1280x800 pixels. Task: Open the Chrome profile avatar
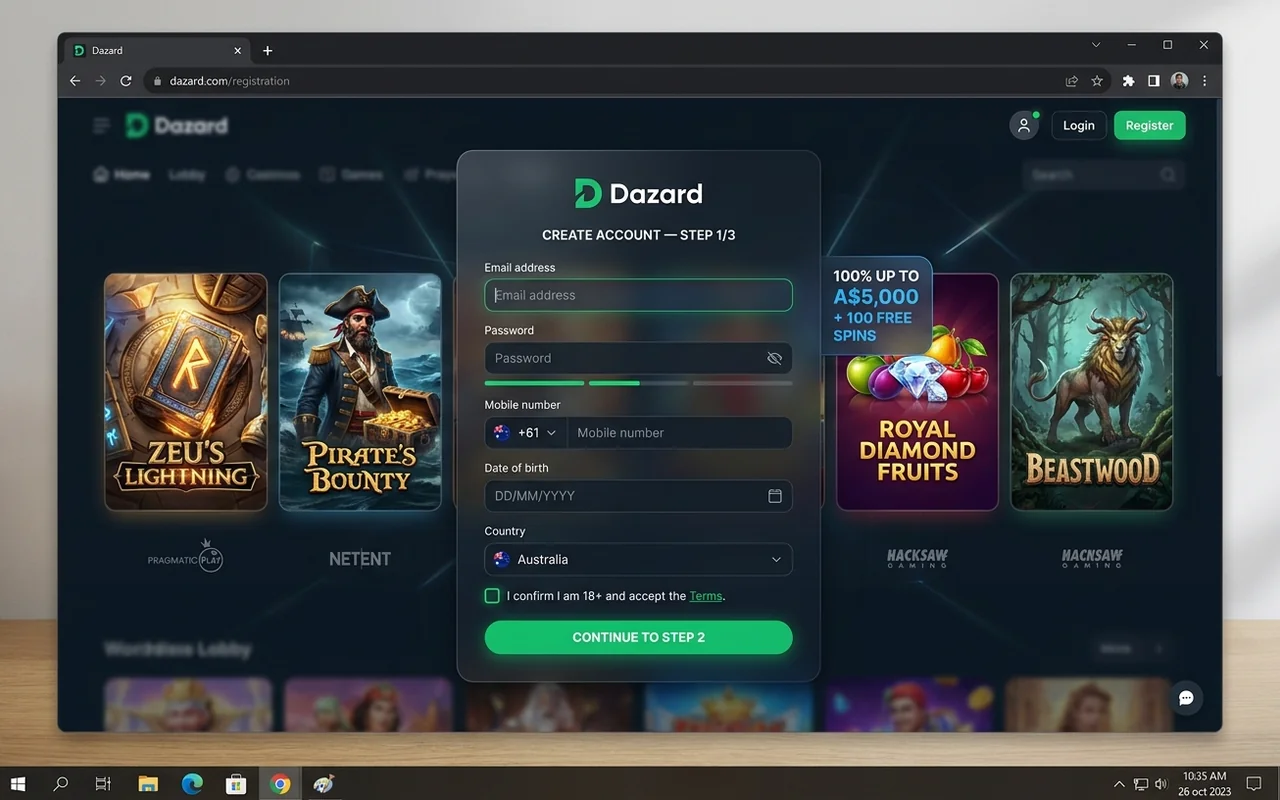[1179, 81]
